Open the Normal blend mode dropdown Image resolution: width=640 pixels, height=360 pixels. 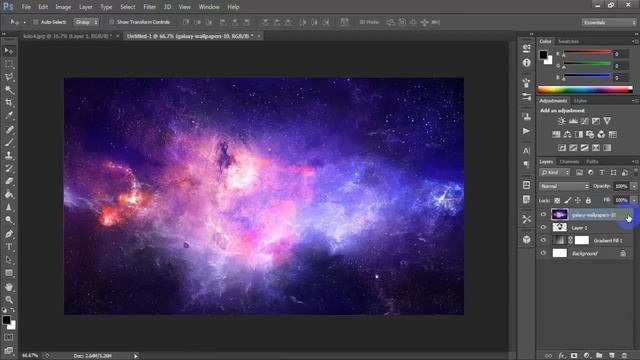[564, 186]
